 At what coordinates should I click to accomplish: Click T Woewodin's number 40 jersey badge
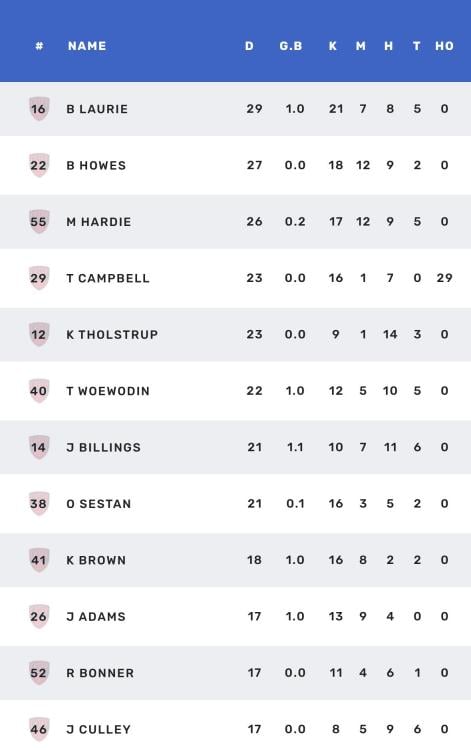(x=39, y=391)
